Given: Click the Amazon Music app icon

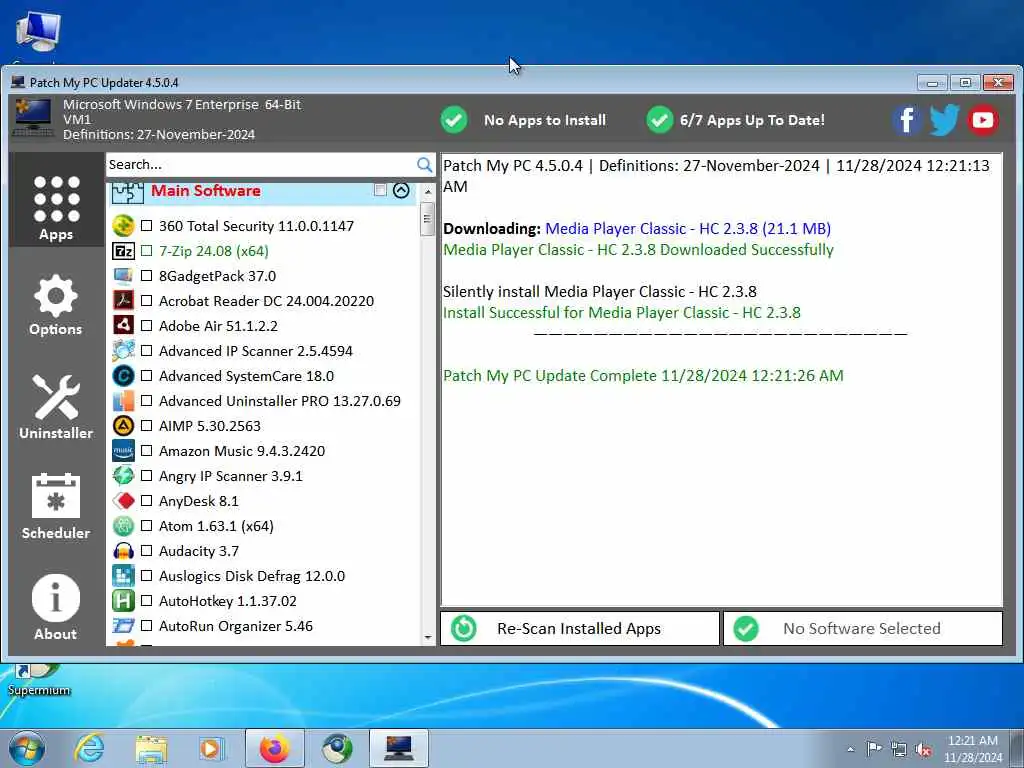Looking at the screenshot, I should [x=123, y=451].
